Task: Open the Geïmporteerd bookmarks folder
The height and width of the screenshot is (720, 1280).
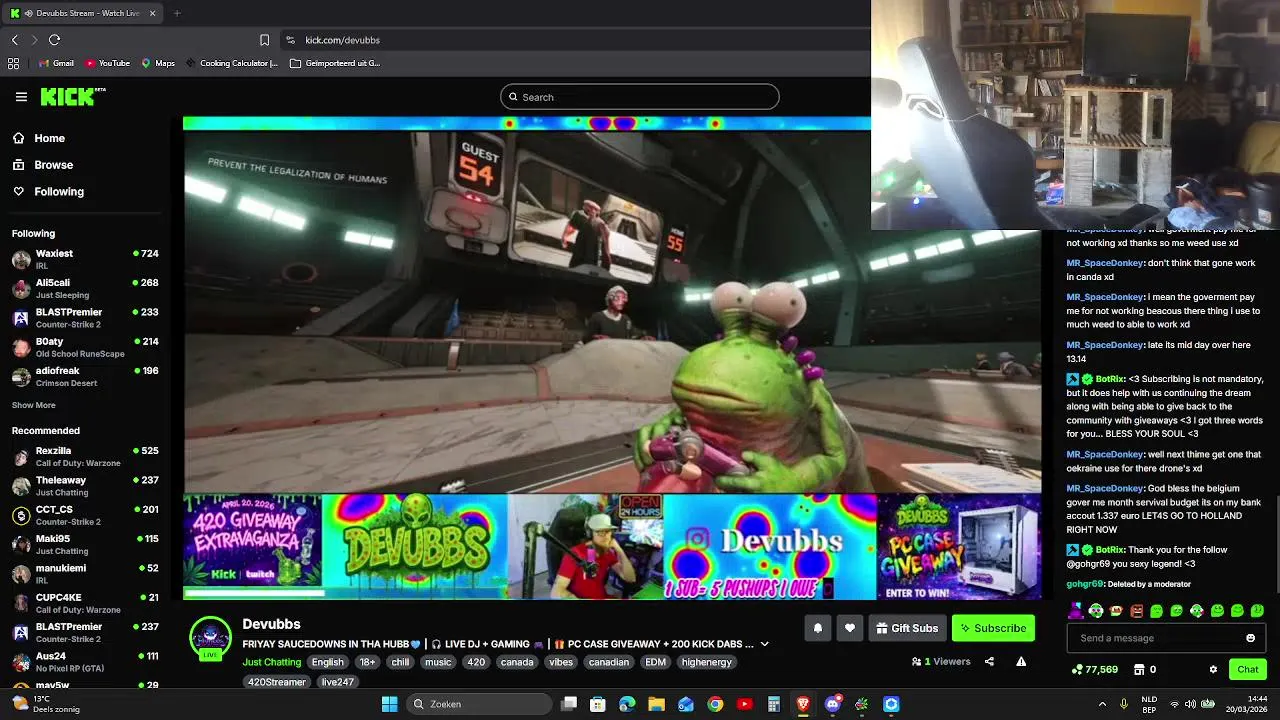Action: [x=335, y=63]
